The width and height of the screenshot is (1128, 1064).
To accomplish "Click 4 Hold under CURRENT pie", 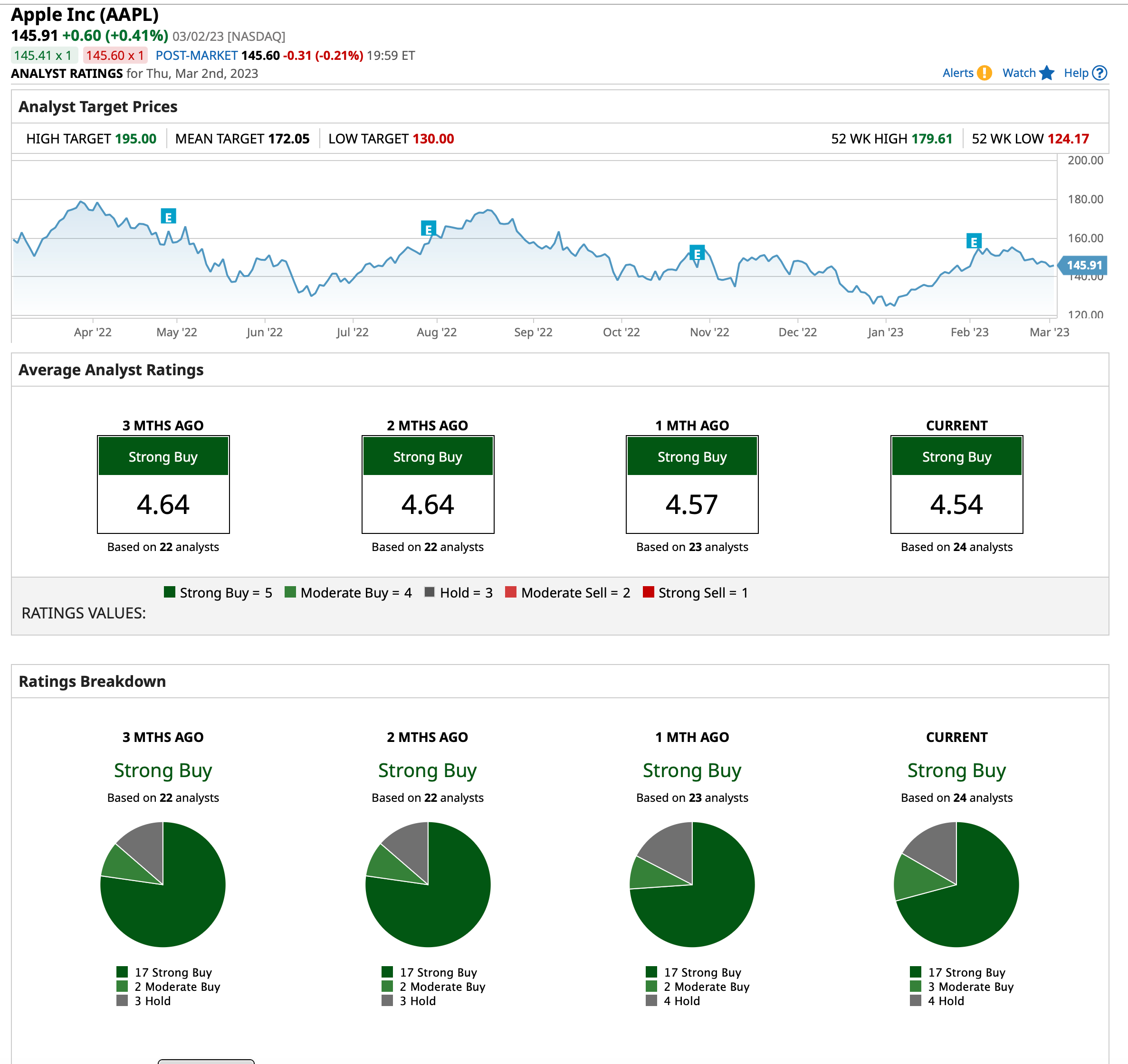I will coord(937,1001).
